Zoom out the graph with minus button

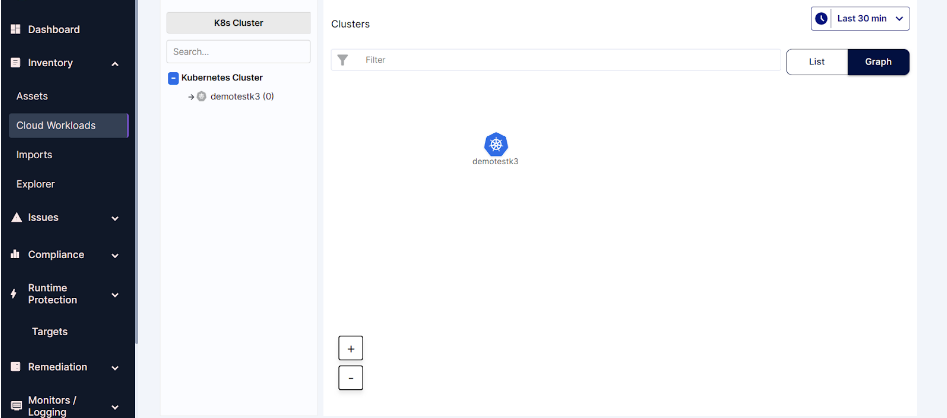[350, 378]
